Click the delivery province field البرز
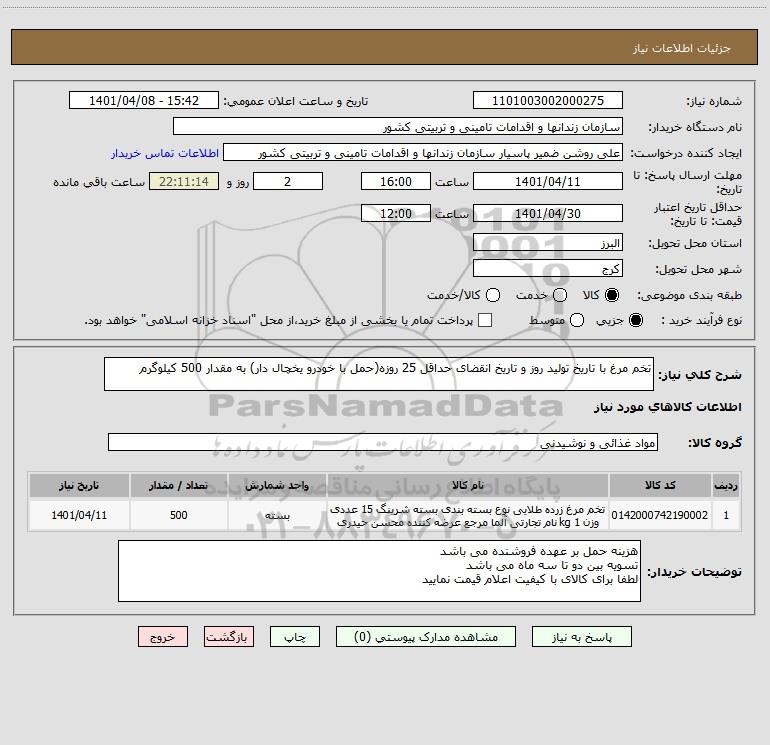Image resolution: width=770 pixels, height=745 pixels. (548, 243)
